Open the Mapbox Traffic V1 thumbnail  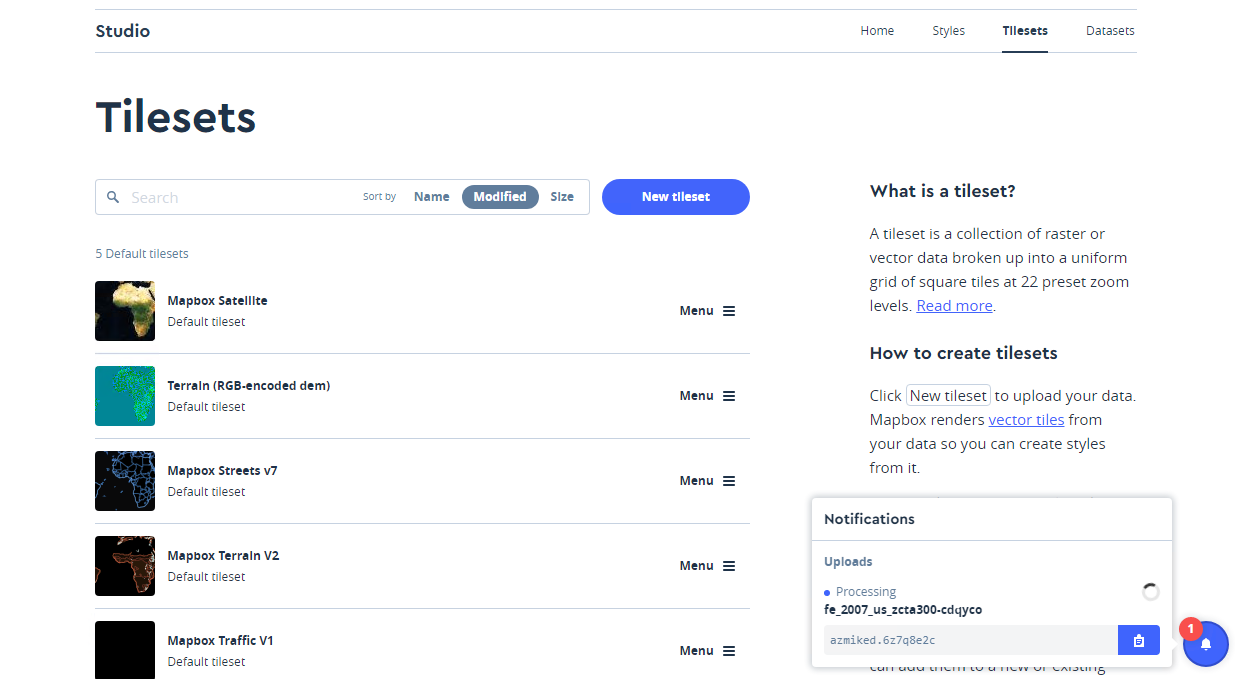pyautogui.click(x=125, y=650)
